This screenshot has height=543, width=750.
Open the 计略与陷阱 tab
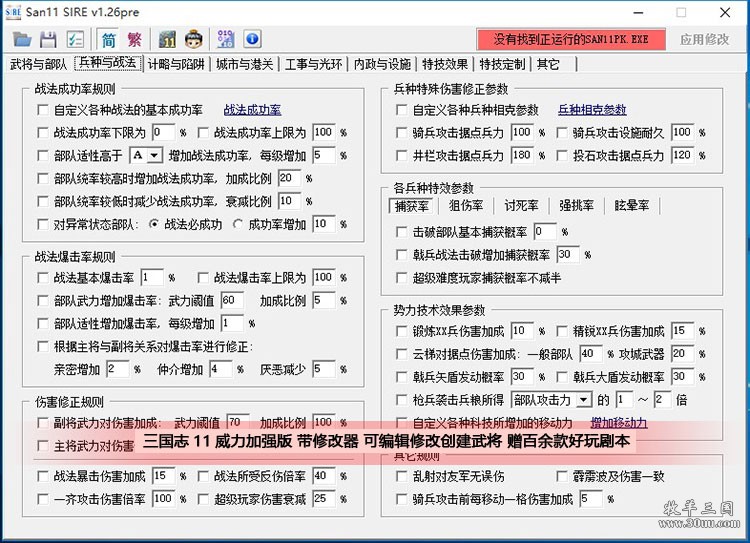click(x=176, y=64)
